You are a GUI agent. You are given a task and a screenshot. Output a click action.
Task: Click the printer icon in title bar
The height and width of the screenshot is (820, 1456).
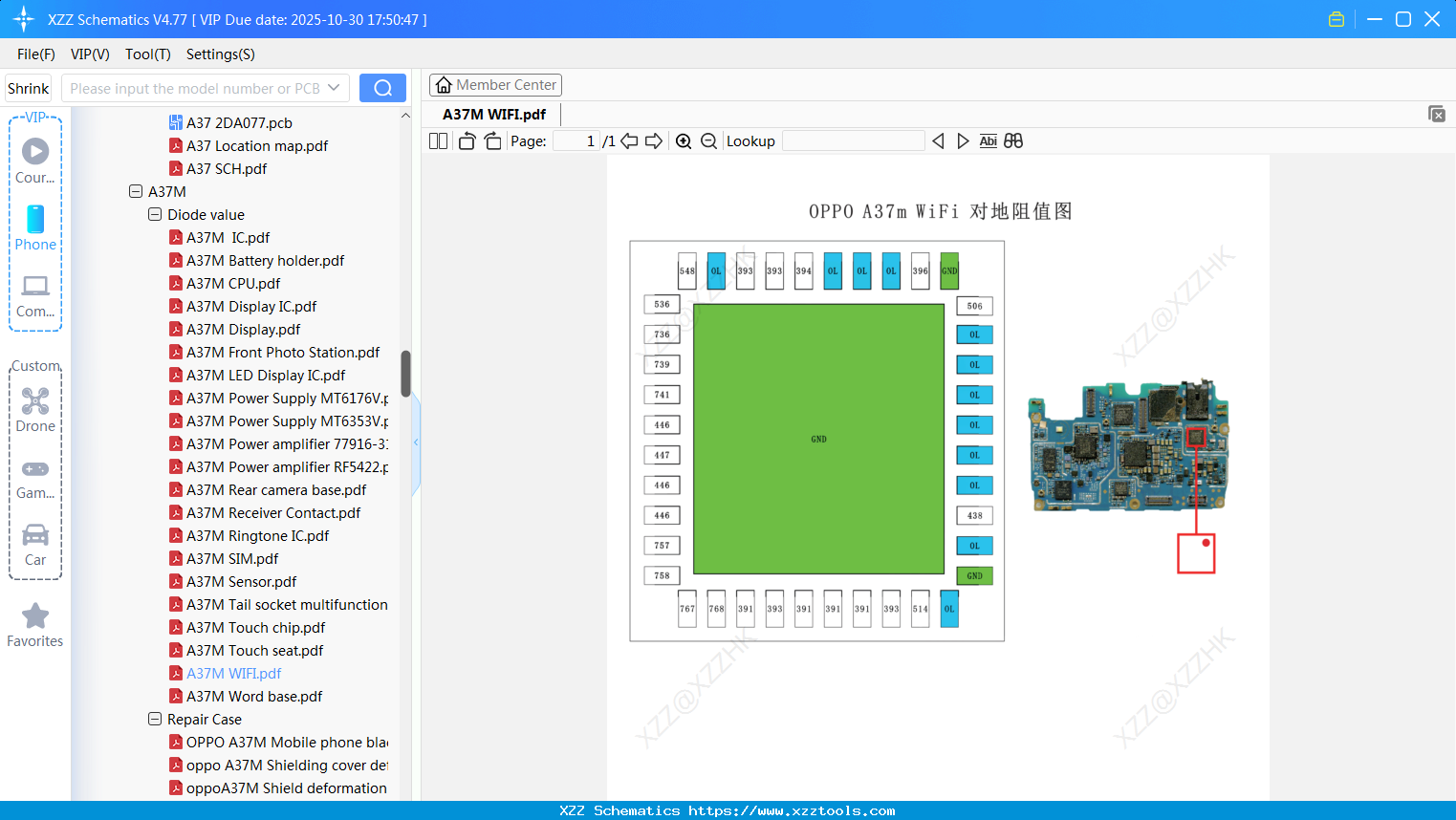click(1336, 18)
